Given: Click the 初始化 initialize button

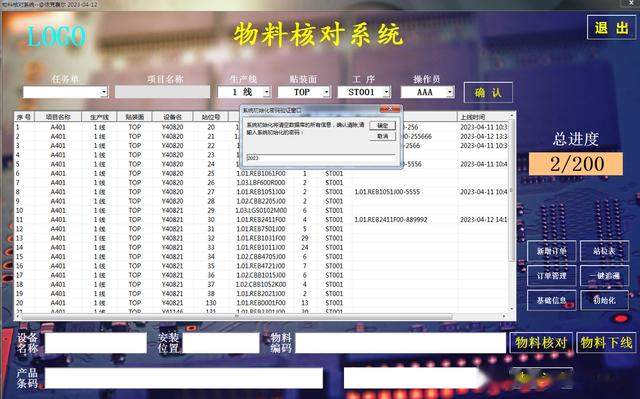Looking at the screenshot, I should click(604, 300).
